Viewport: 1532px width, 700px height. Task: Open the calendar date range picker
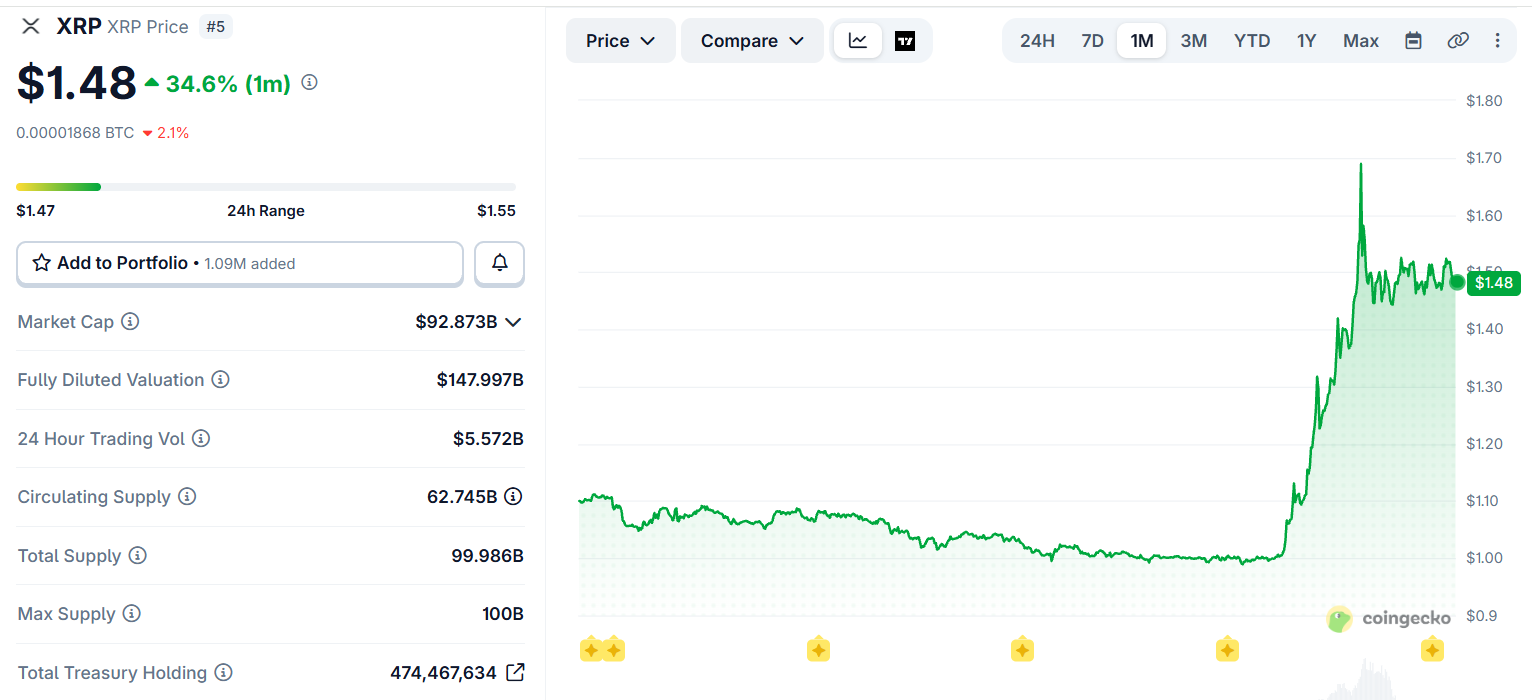point(1413,41)
